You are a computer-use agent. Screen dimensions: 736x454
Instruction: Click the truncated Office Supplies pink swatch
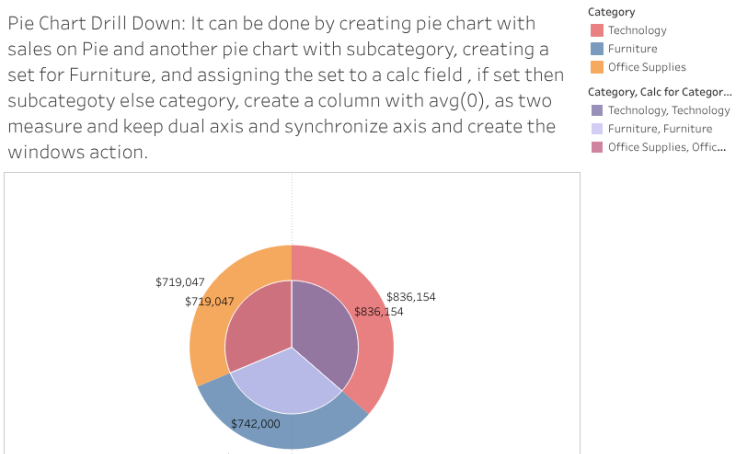point(595,147)
